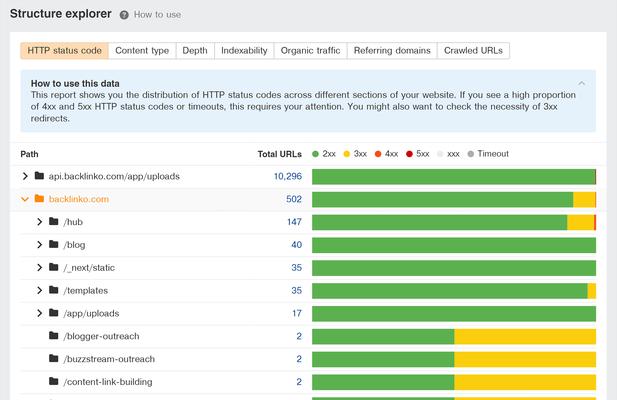The image size is (617, 400).
Task: Click the yellow 3xx segment of /blogger-outreach bar
Action: point(525,337)
